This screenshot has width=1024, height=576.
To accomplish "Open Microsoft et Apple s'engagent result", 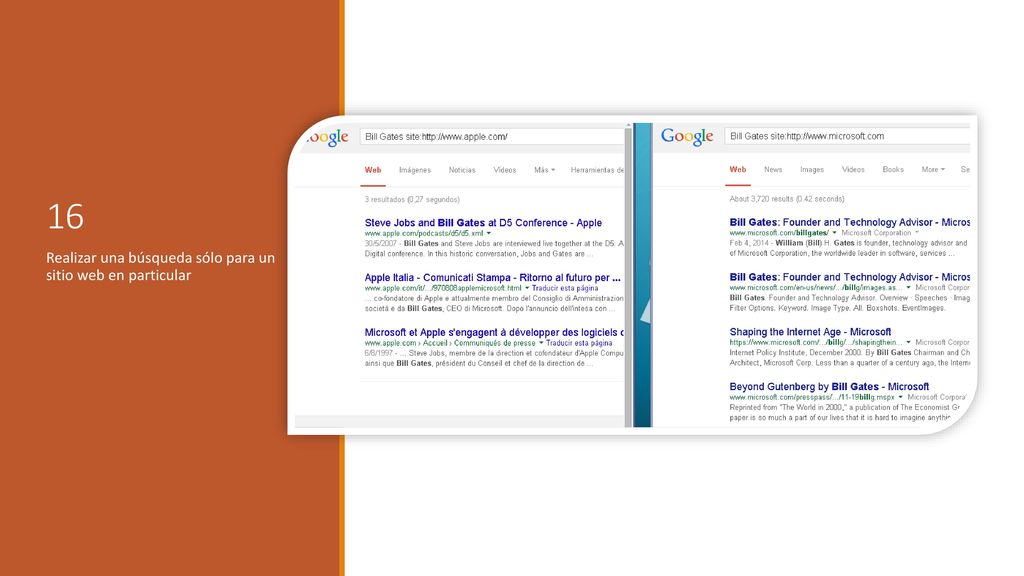I will [494, 332].
